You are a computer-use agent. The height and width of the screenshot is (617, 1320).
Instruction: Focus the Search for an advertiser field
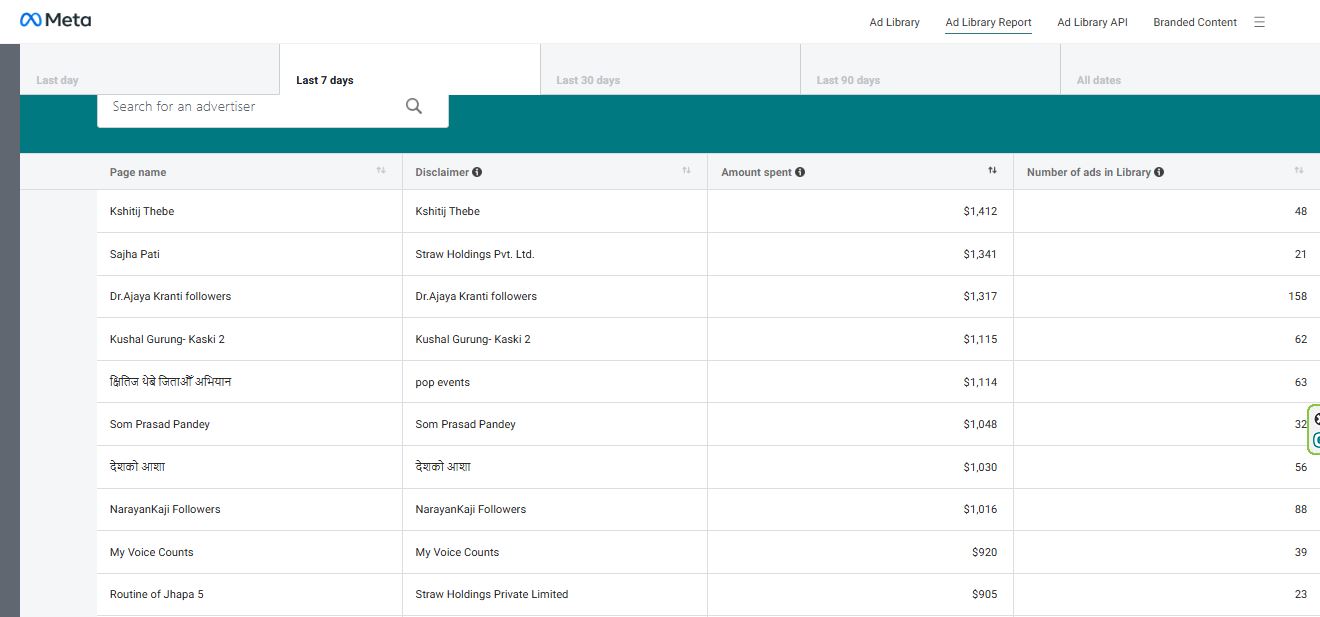[250, 107]
